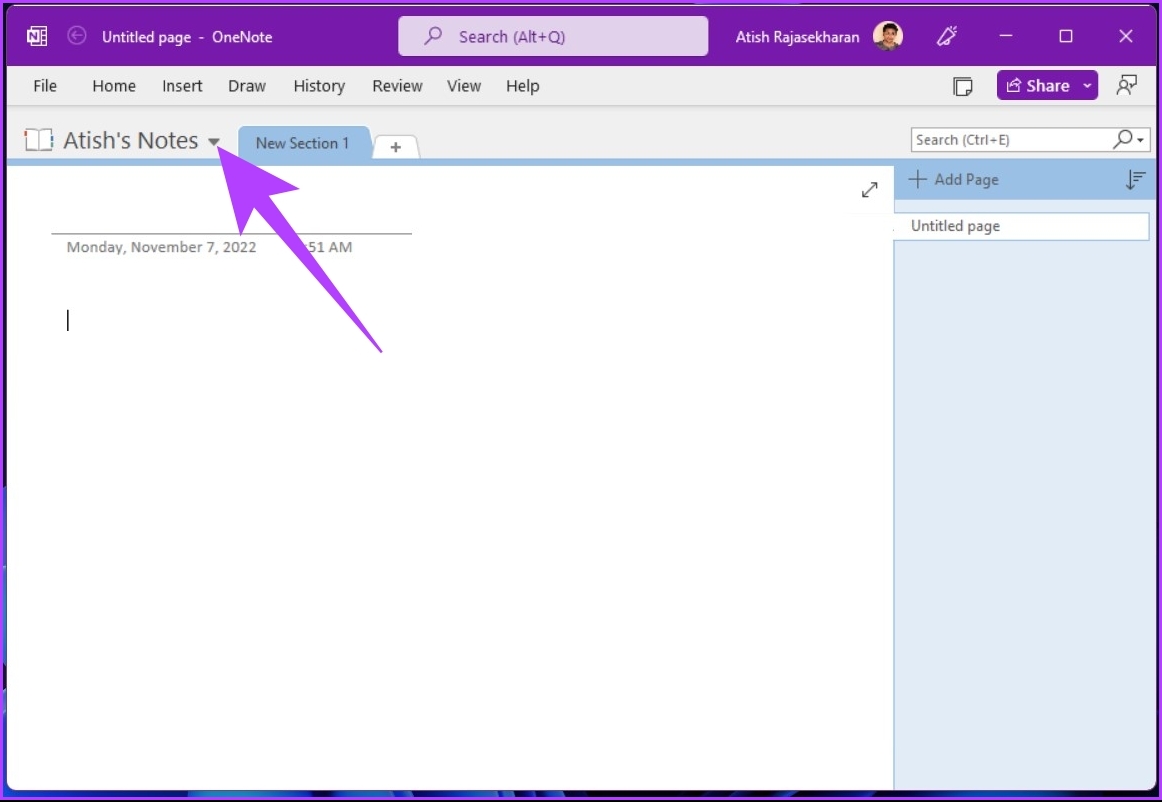Create a new section with the plus tab
Screen dimensions: 1162x802
click(395, 147)
